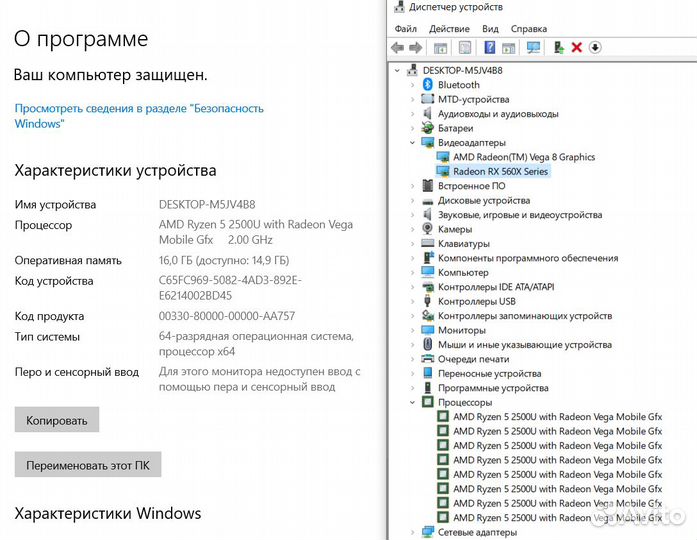This screenshot has height=540, width=697.
Task: Click product code 00330-80000-00000-AA757
Action: tap(227, 316)
